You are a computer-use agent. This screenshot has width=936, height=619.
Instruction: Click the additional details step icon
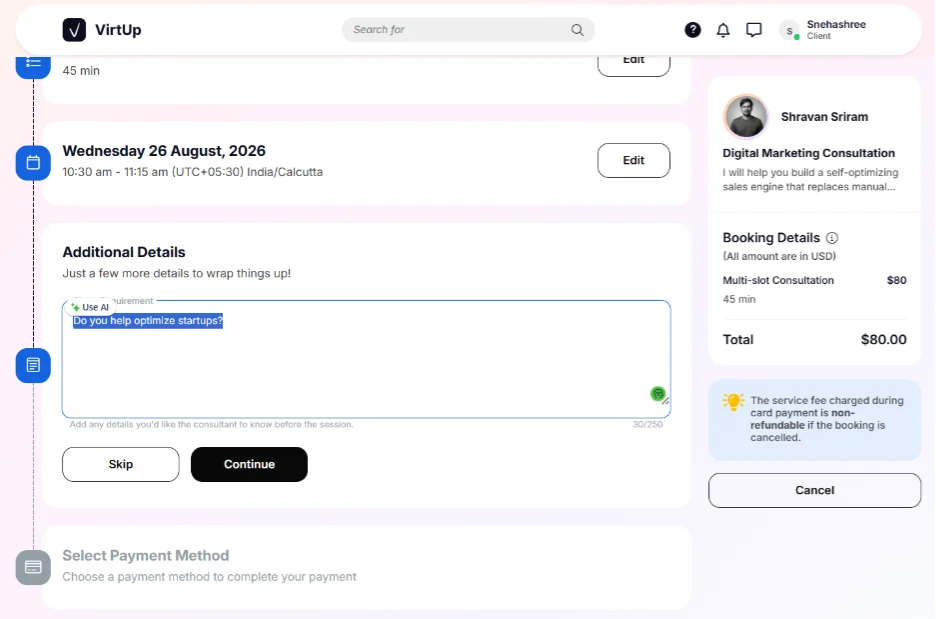[33, 365]
